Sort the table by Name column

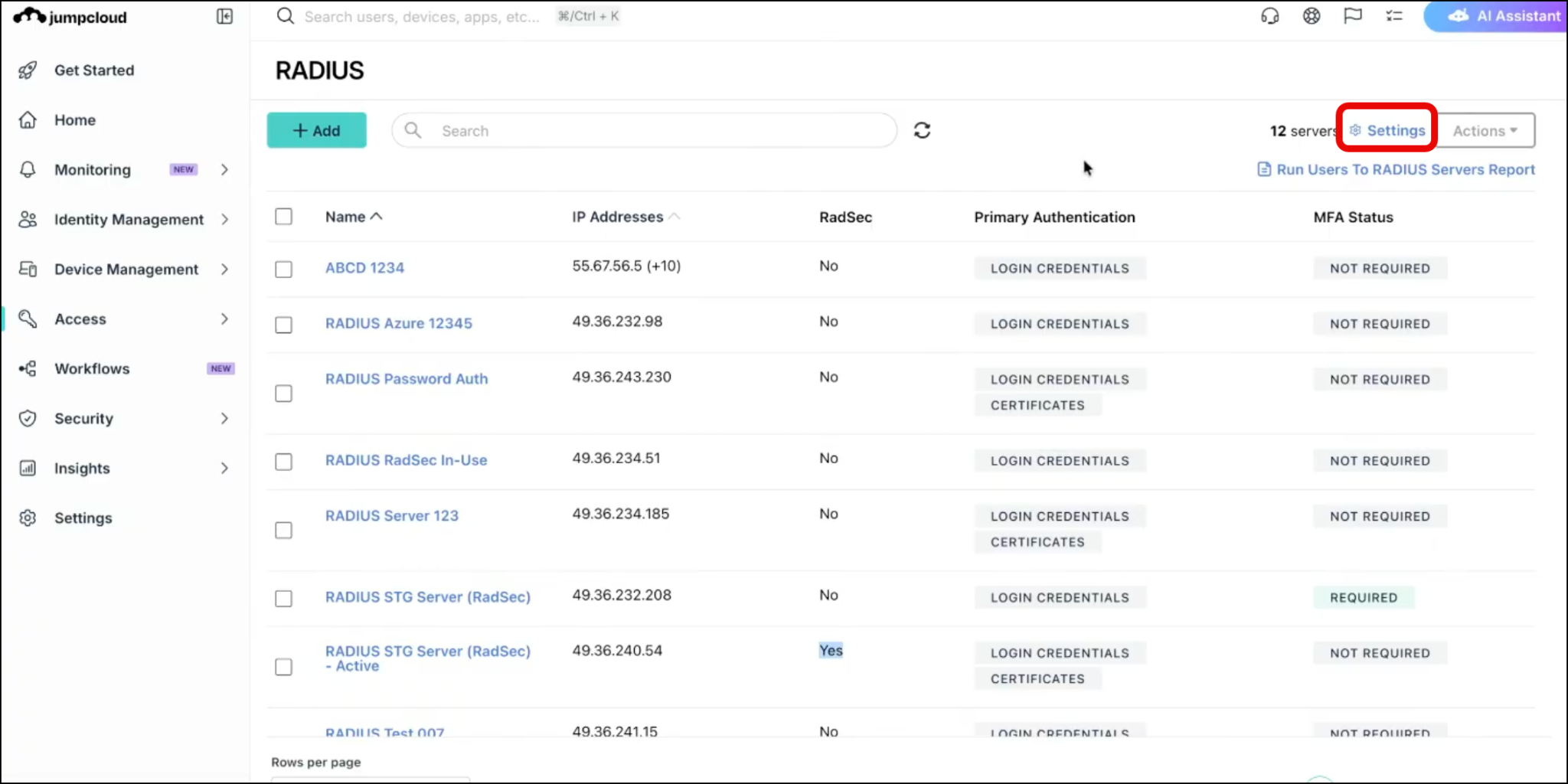[353, 217]
